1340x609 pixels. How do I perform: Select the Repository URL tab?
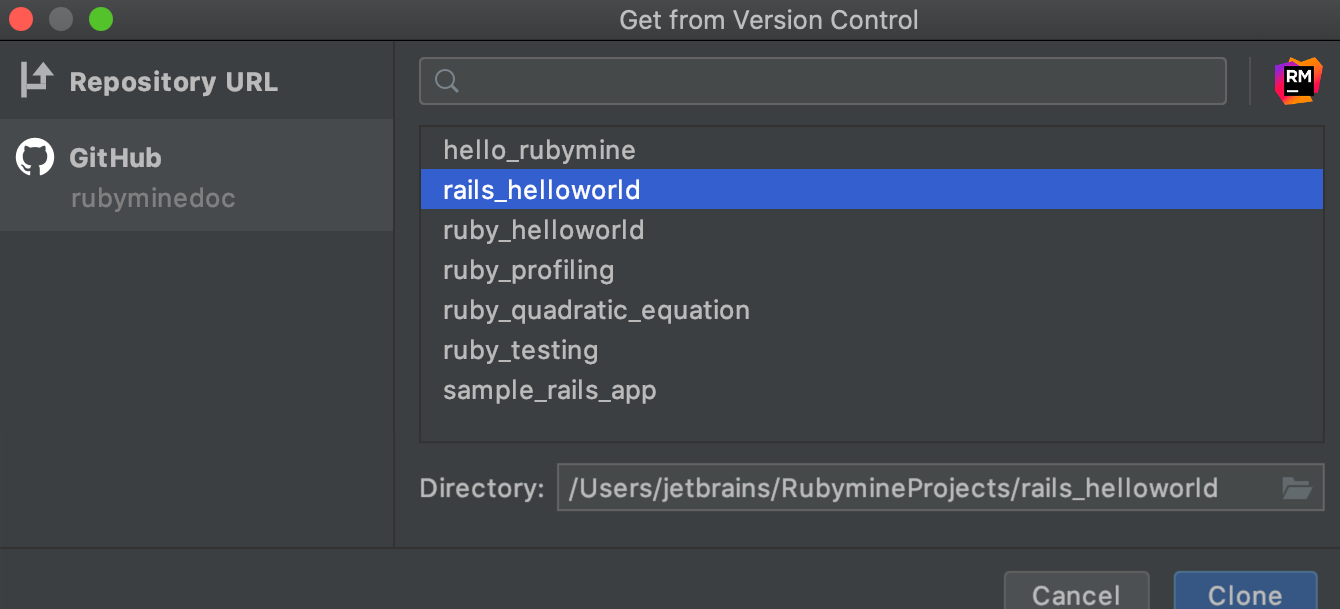coord(173,82)
